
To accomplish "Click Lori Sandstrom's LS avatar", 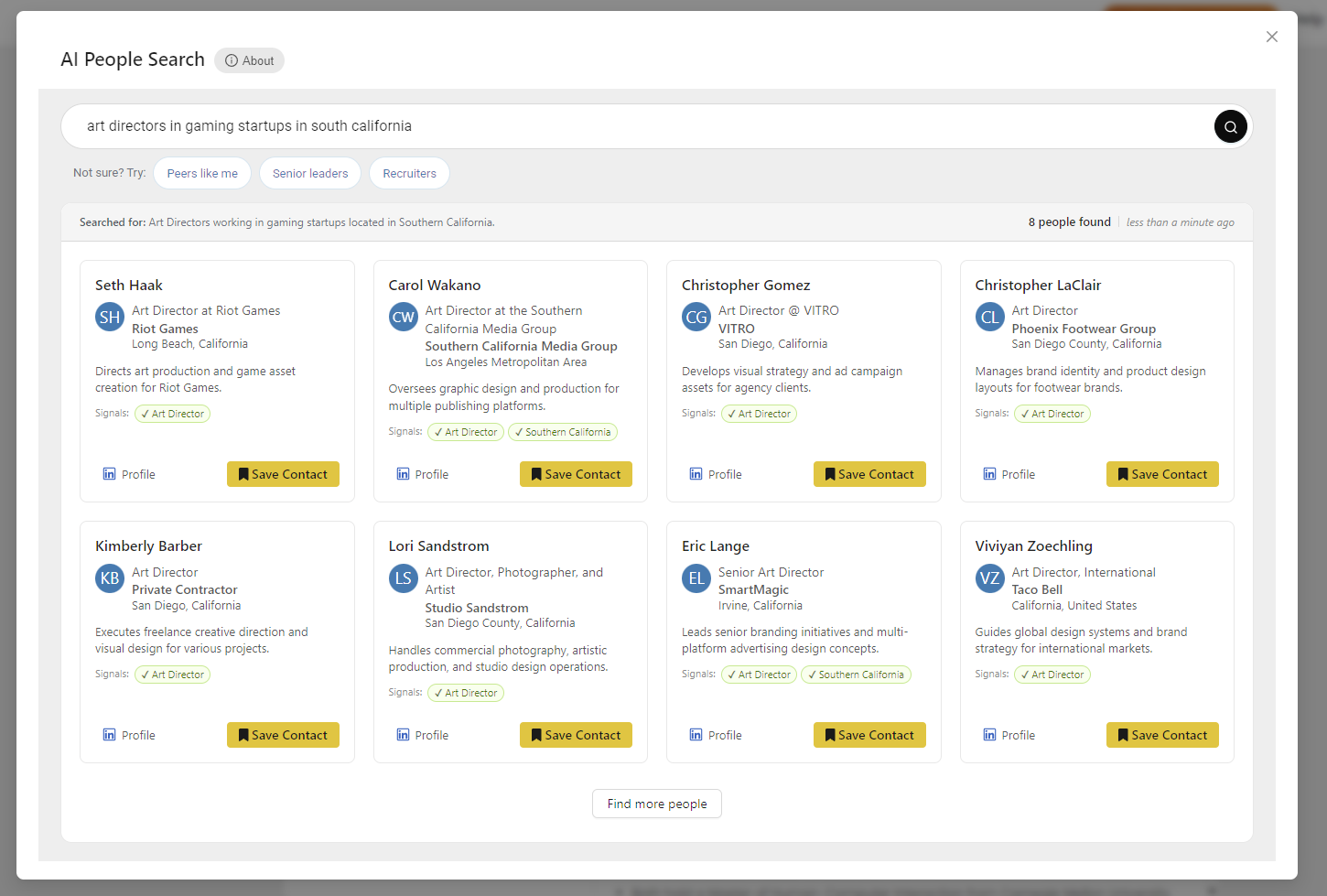I will tap(404, 578).
